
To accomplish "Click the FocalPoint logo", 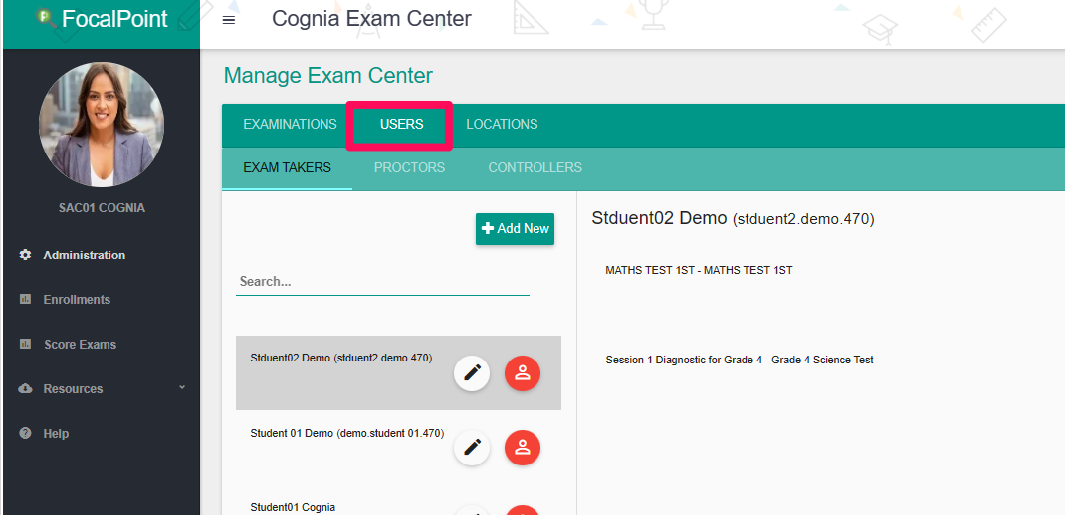I will click(102, 19).
